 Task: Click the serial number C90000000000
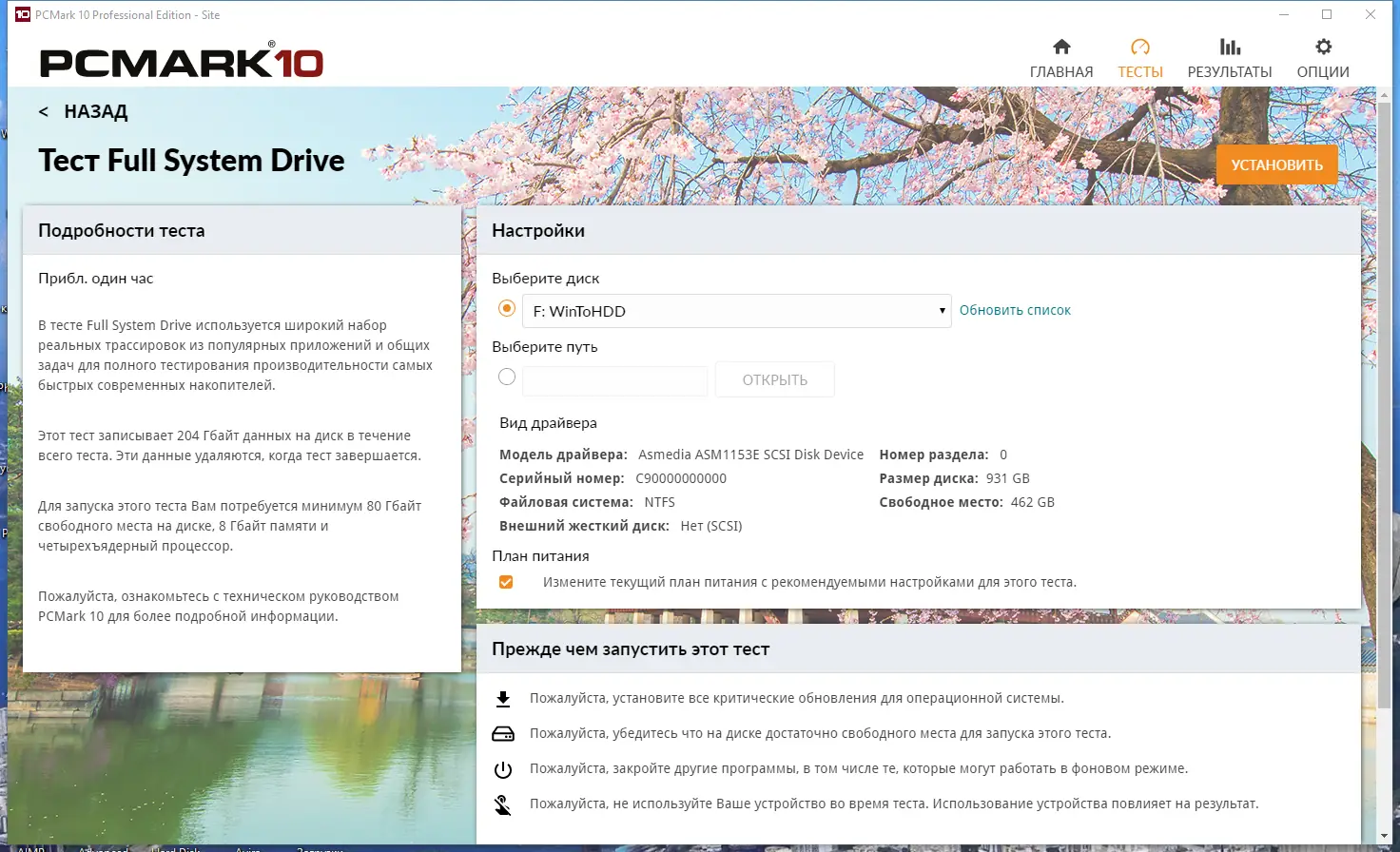click(681, 478)
